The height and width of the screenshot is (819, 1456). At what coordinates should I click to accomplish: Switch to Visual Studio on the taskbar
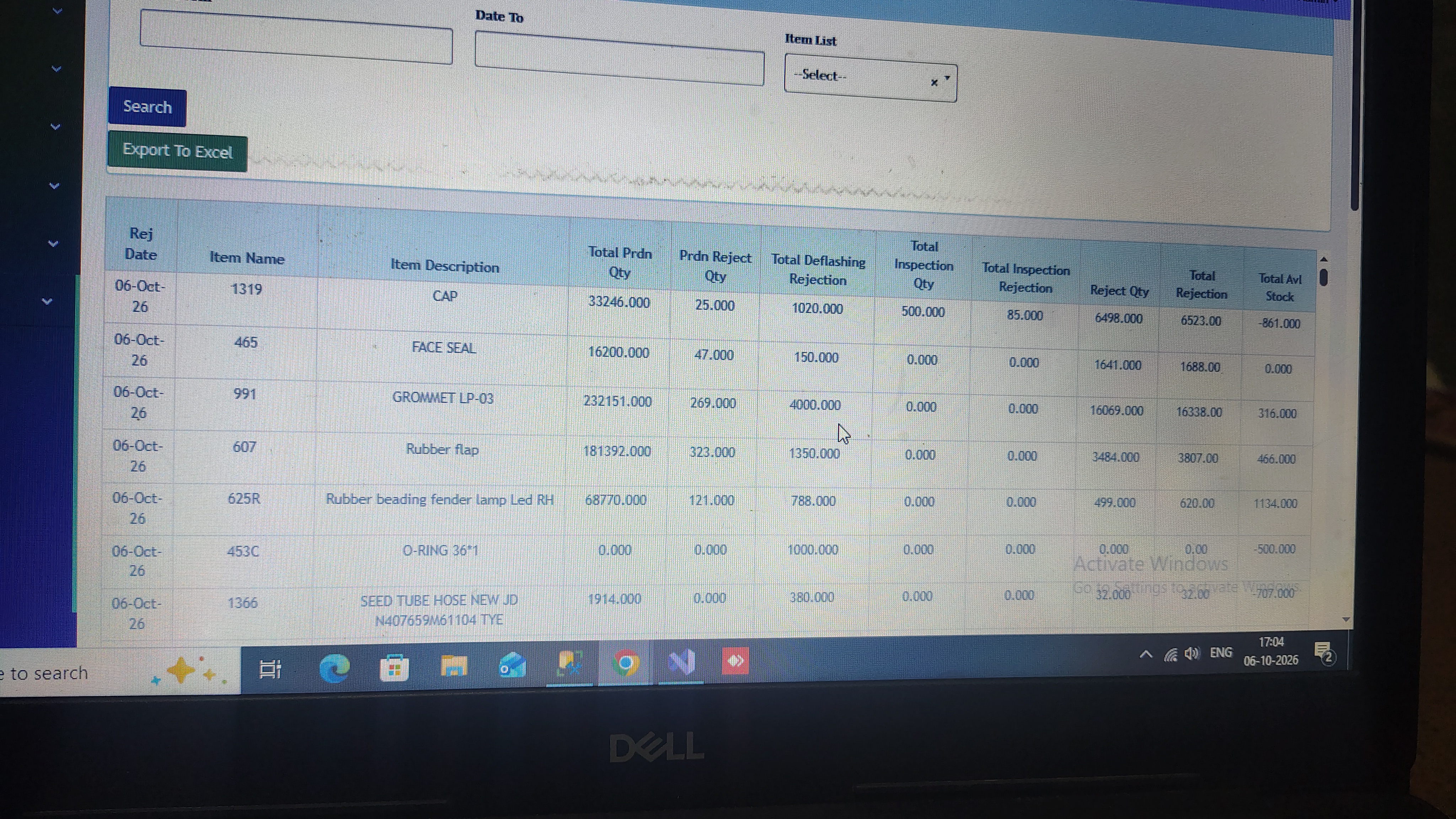coord(682,662)
